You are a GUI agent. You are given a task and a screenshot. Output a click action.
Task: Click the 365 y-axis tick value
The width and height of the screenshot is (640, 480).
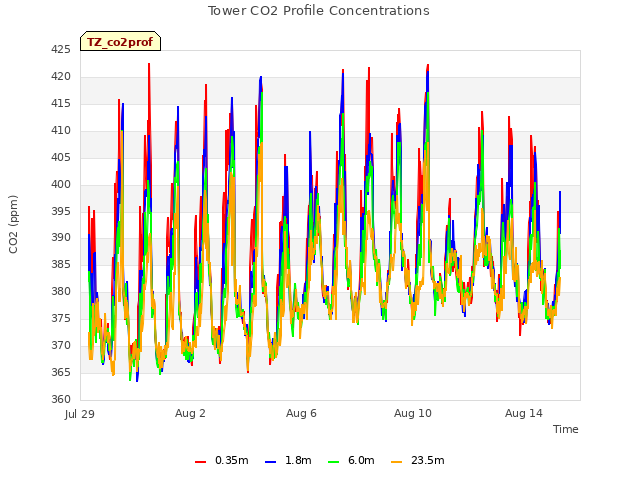coord(60,372)
